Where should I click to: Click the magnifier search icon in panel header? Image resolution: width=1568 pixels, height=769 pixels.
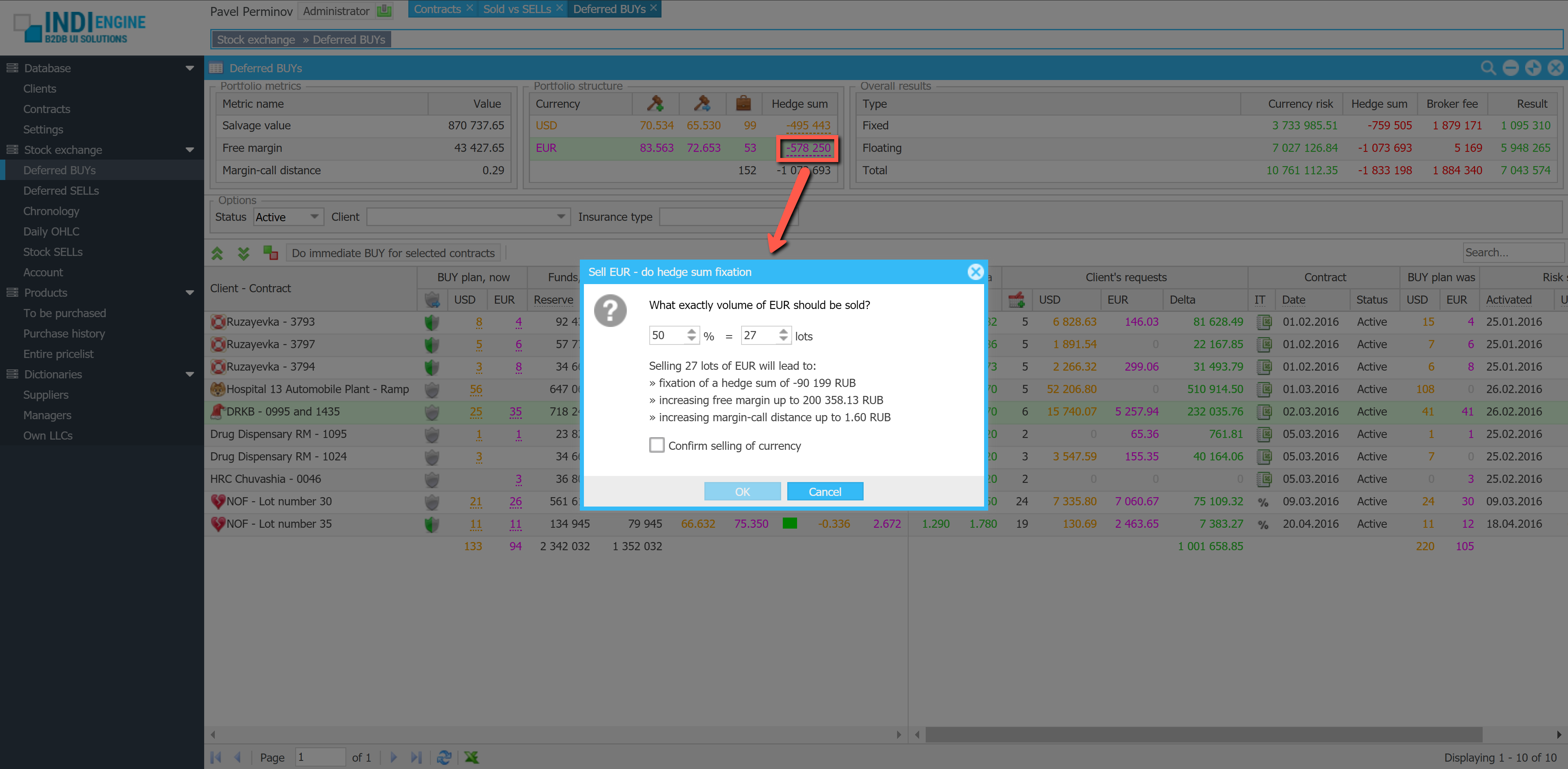[1488, 68]
